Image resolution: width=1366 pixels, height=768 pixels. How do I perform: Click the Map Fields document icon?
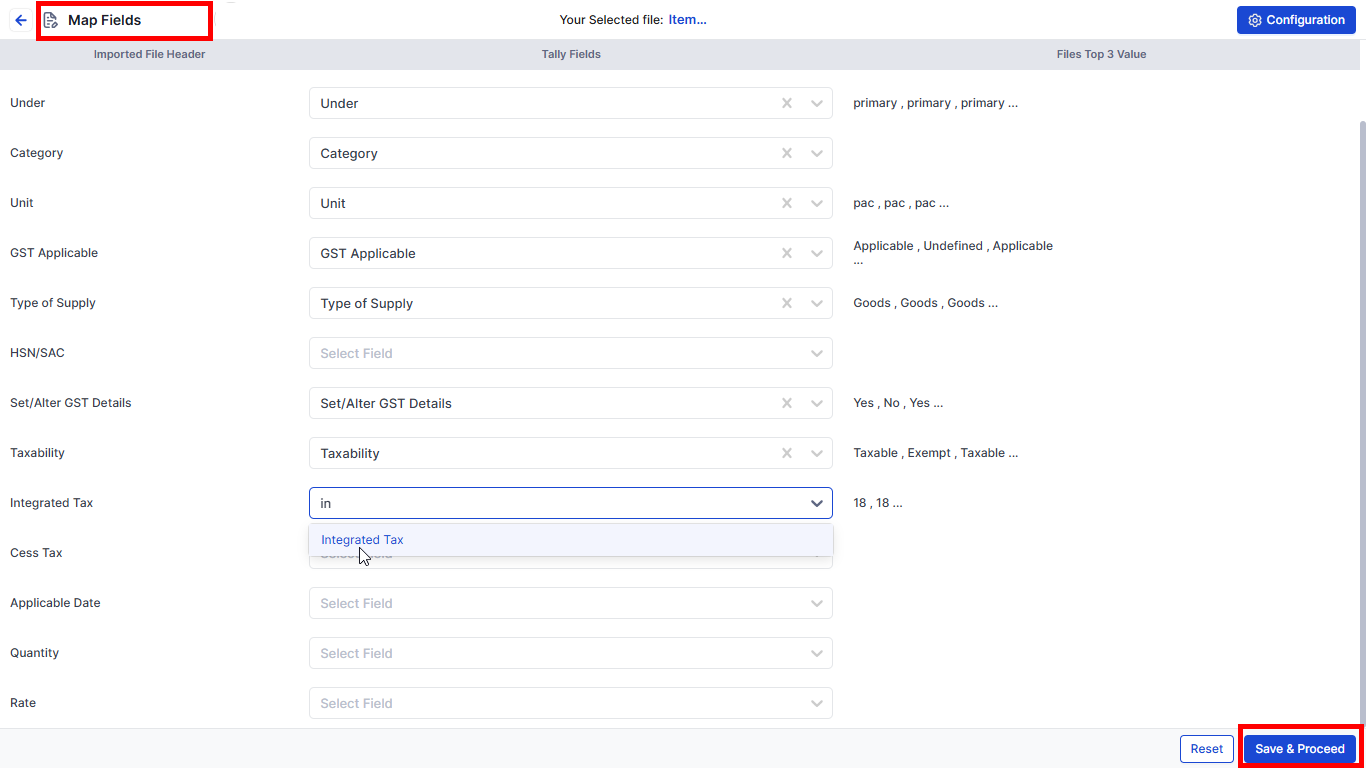click(x=51, y=20)
